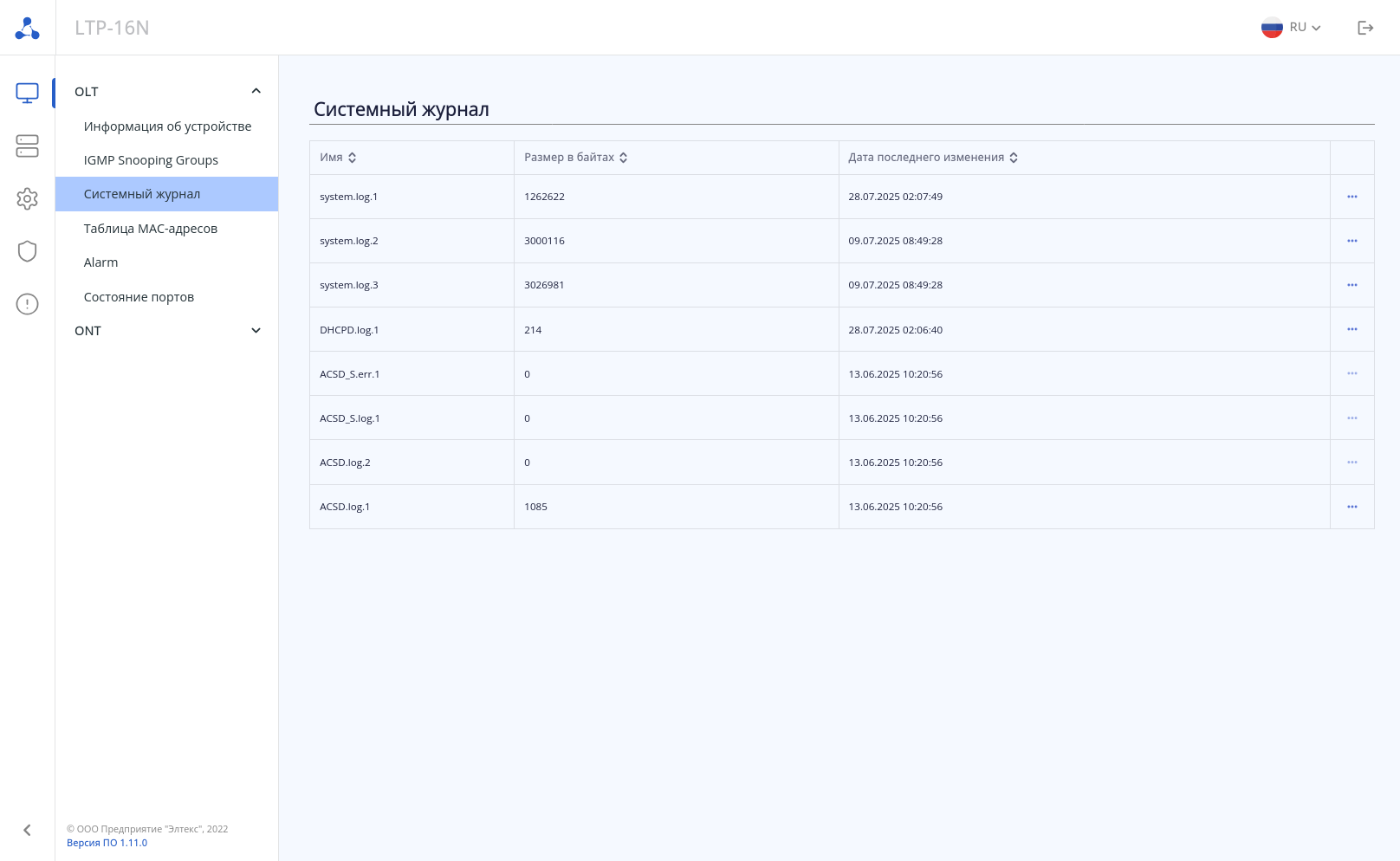
Task: Collapse the OLT menu group
Action: 256,91
